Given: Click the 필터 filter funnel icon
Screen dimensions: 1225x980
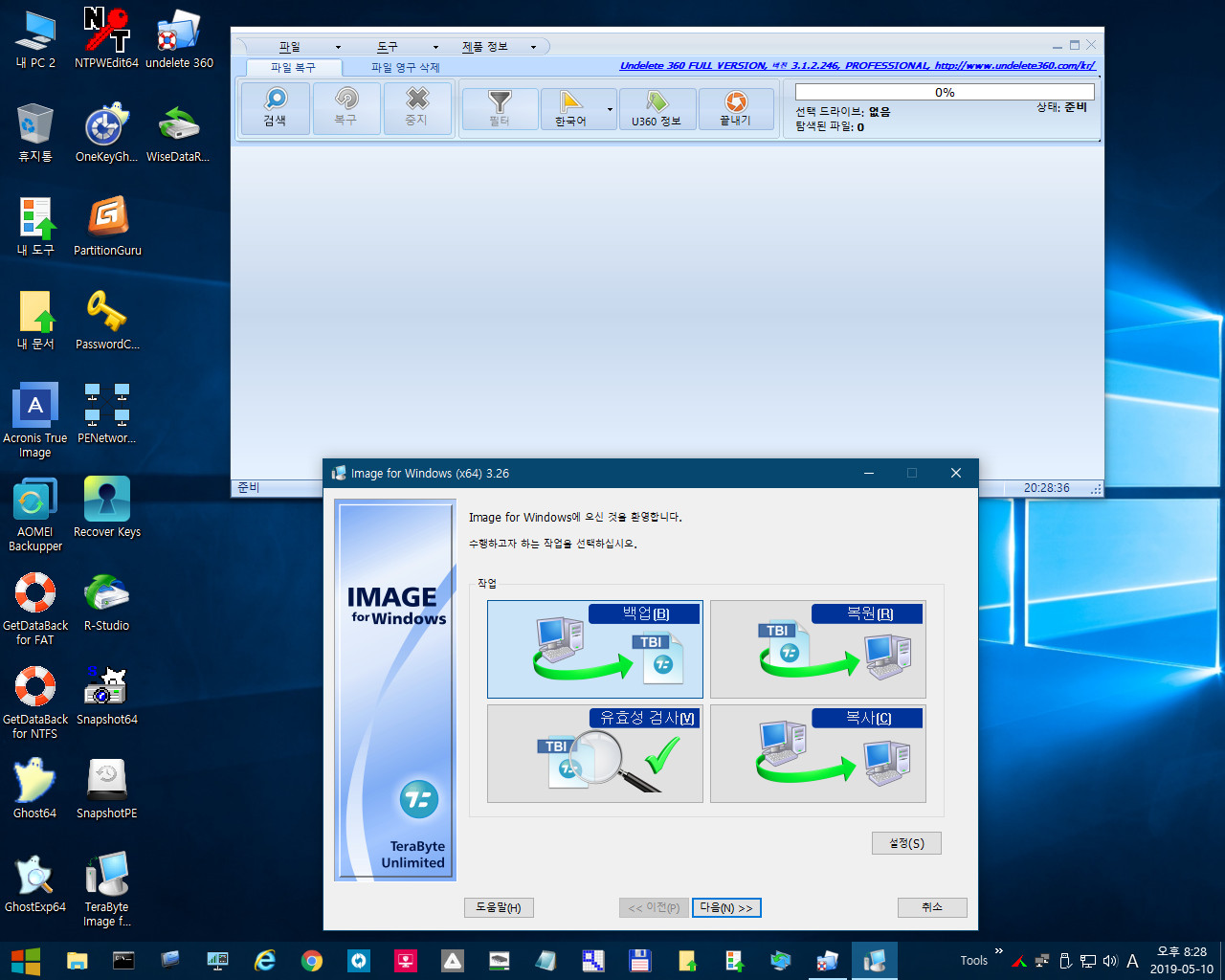Looking at the screenshot, I should (500, 108).
